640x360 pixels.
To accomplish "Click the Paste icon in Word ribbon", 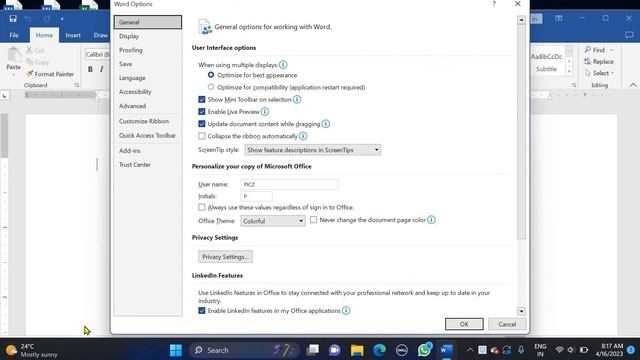I will [x=13, y=55].
